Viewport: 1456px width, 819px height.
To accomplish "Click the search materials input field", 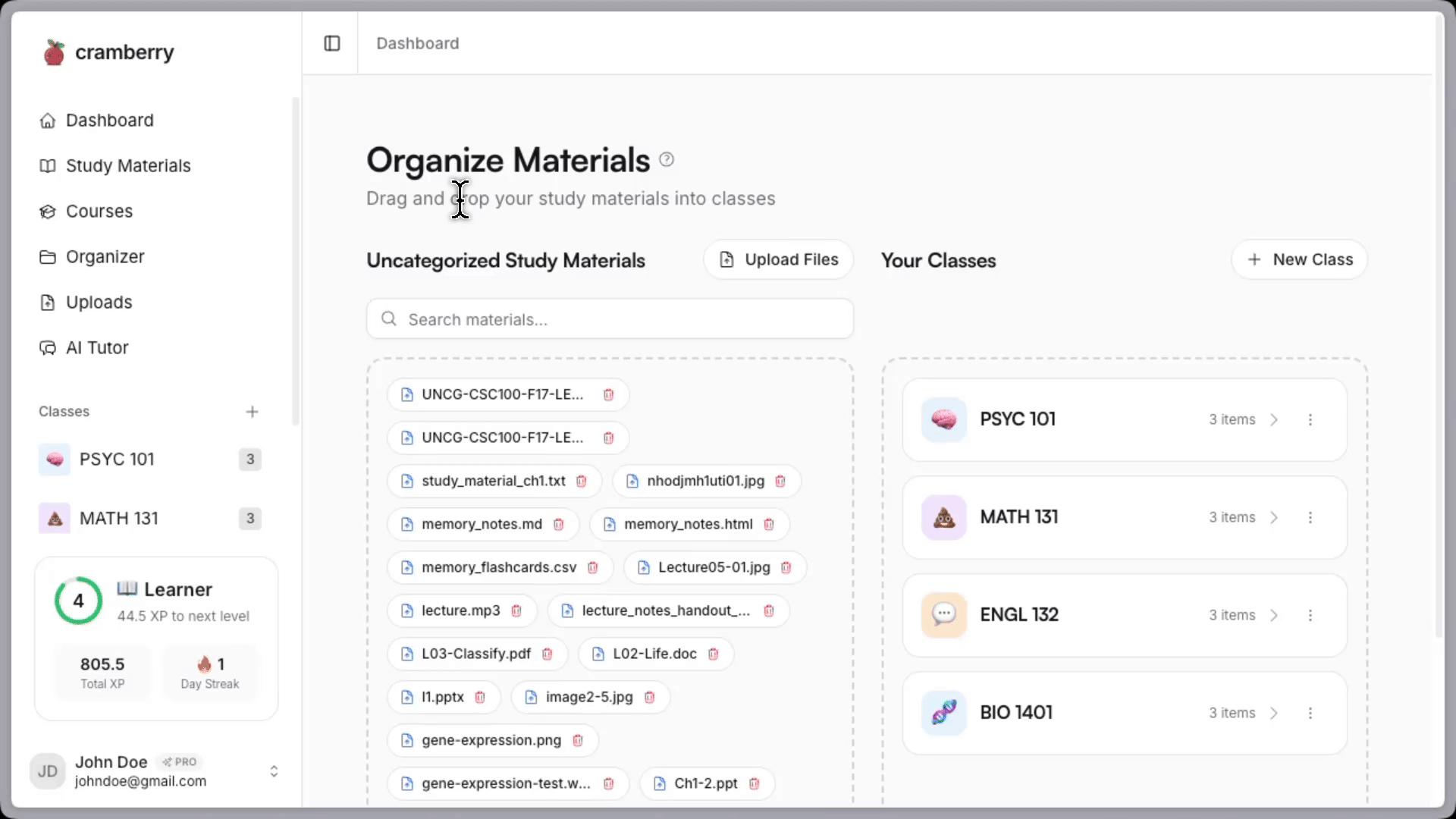I will click(609, 318).
